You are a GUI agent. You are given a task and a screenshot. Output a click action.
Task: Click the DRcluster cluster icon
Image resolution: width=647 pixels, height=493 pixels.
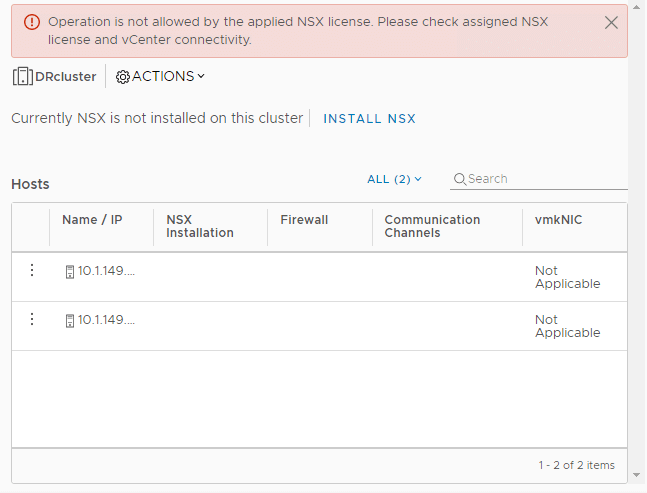23,76
